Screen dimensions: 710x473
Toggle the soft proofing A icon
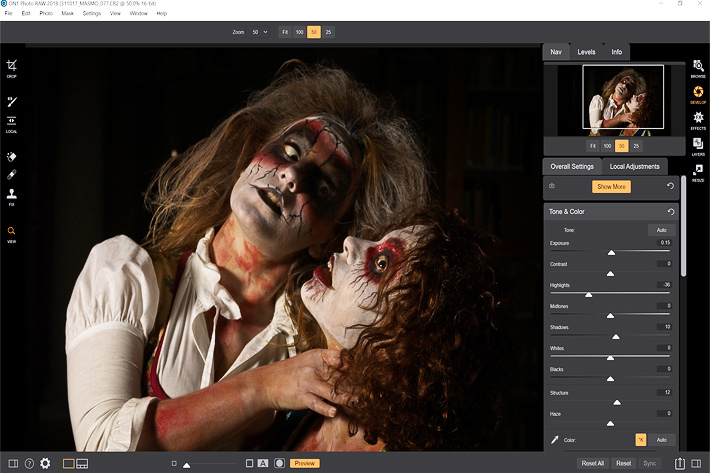(263, 463)
